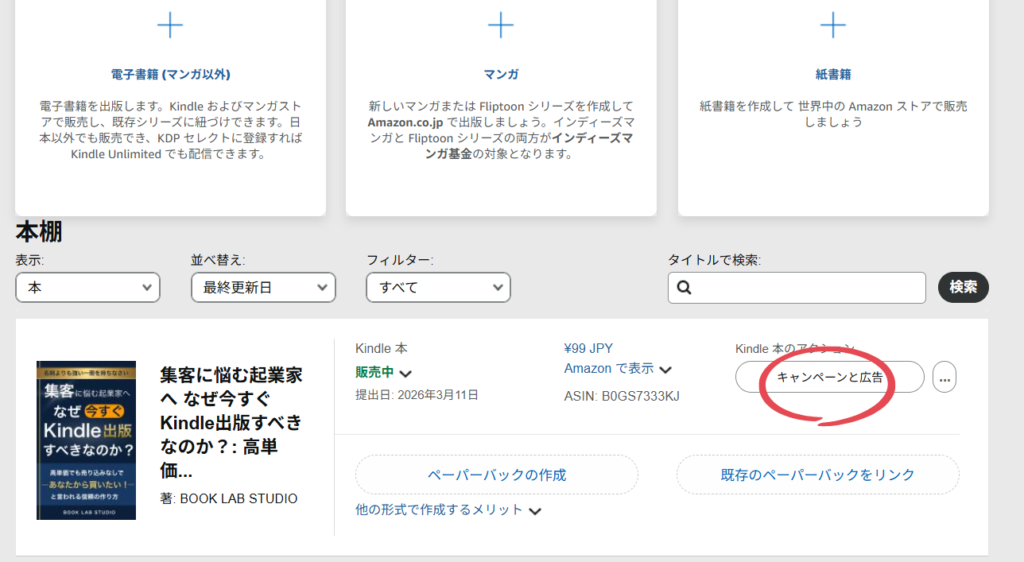
Task: Click the 検索 button
Action: coord(963,287)
